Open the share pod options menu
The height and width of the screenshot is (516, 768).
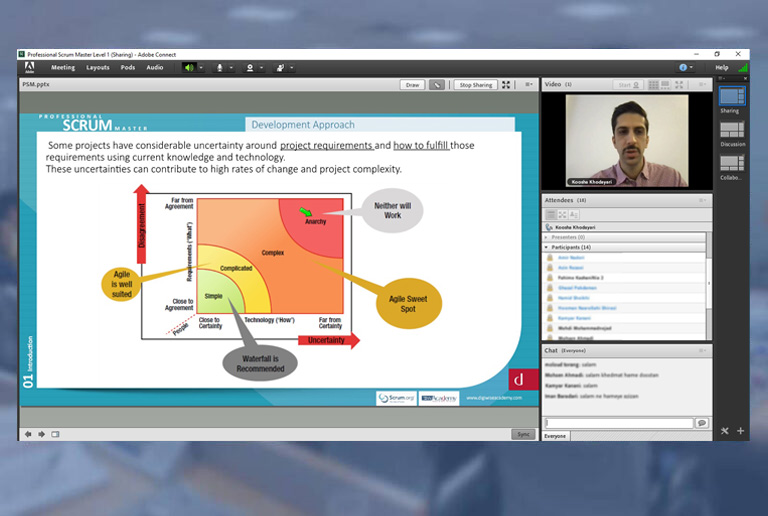(x=529, y=84)
